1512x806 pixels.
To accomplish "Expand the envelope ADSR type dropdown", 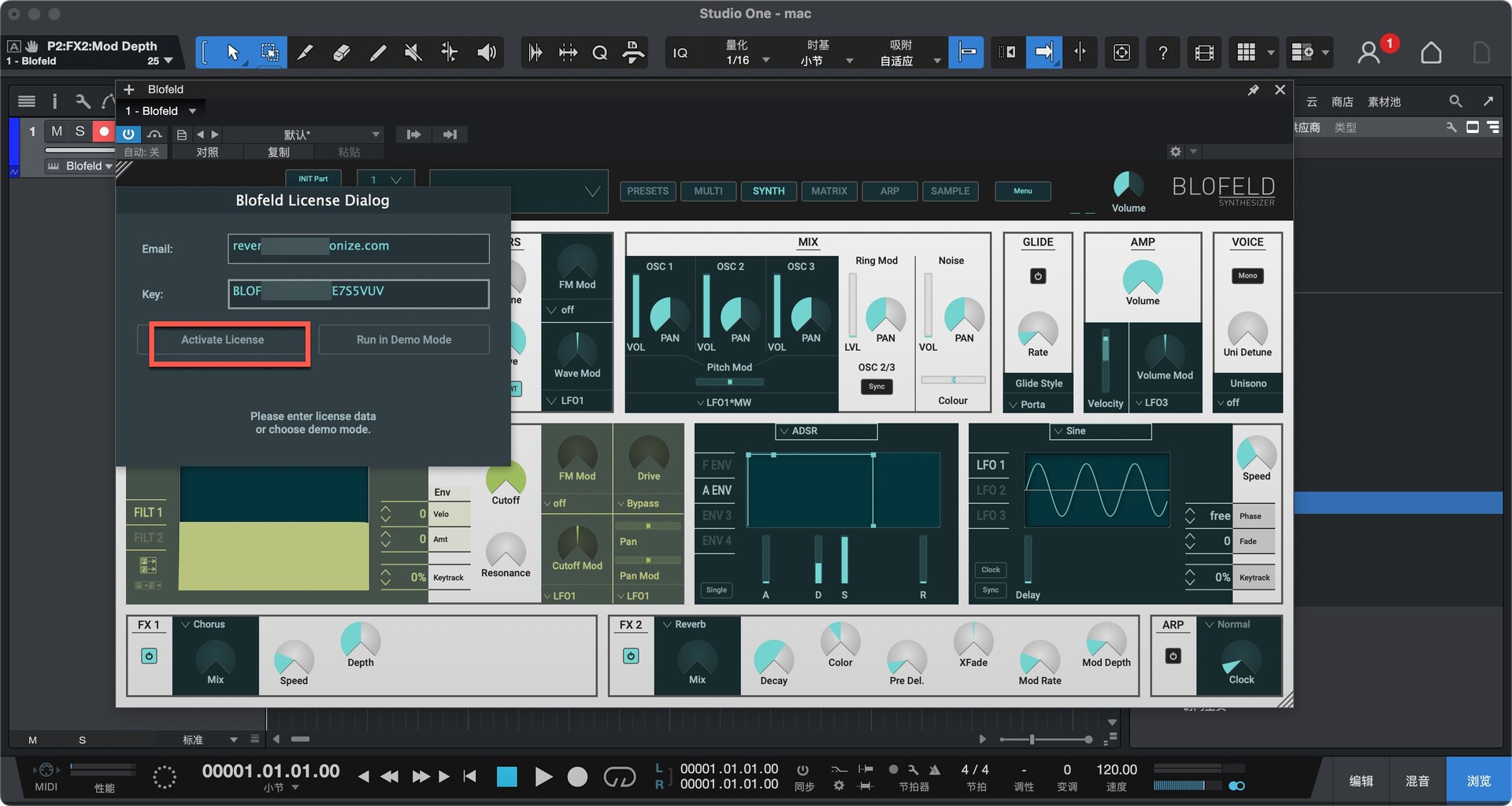I will [x=826, y=431].
